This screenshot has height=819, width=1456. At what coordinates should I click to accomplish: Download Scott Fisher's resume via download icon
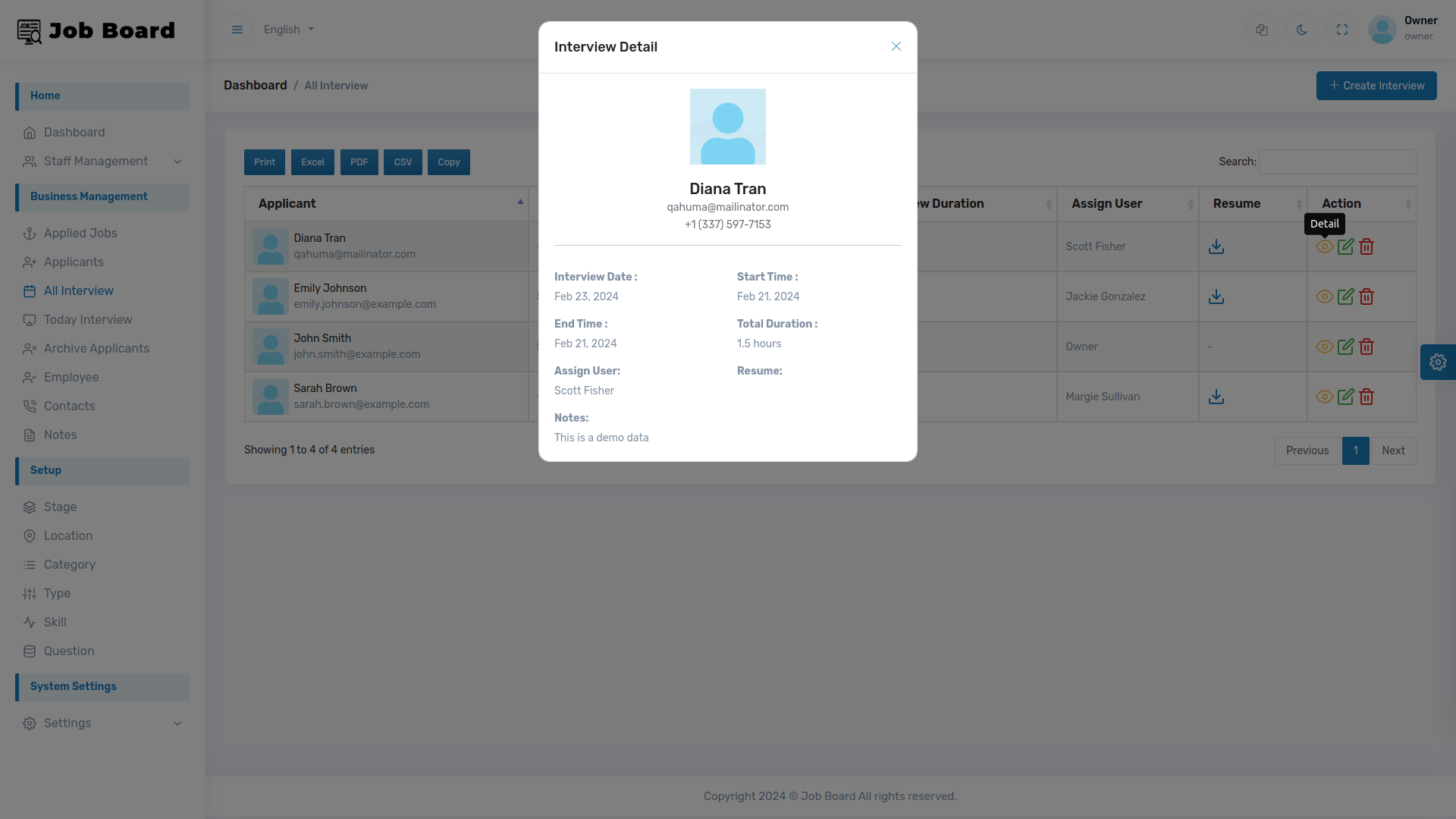tap(1216, 246)
